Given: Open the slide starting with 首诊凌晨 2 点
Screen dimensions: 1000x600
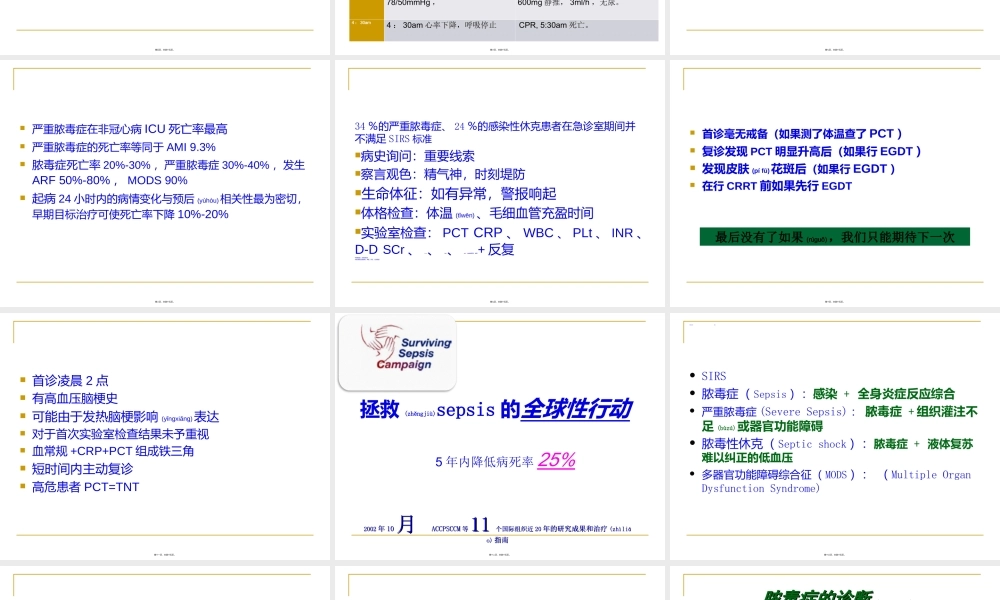Looking at the screenshot, I should (x=165, y=436).
